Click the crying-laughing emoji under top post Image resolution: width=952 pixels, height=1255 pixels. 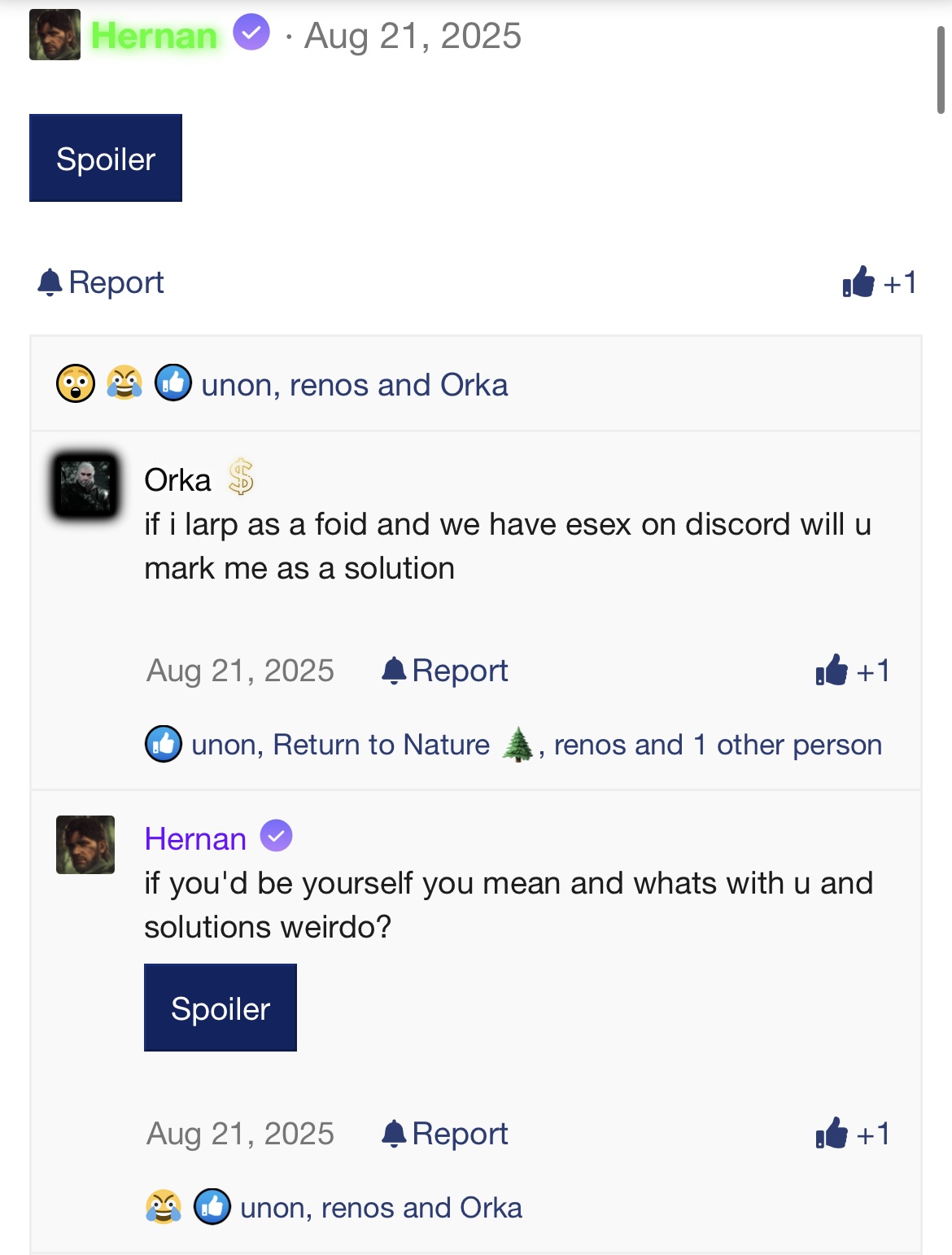tap(124, 384)
